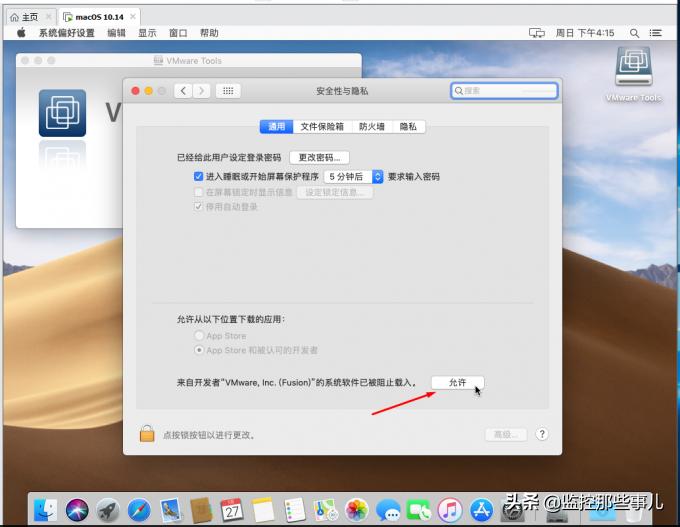Open Photos flower icon in Dock

(356, 510)
